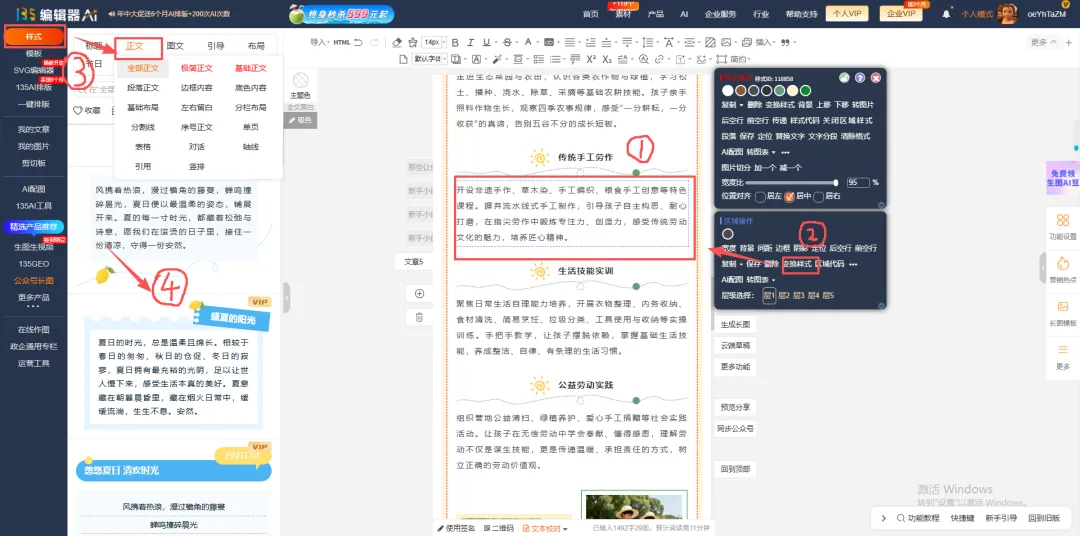Switch to the 正文 style tab

(x=134, y=46)
